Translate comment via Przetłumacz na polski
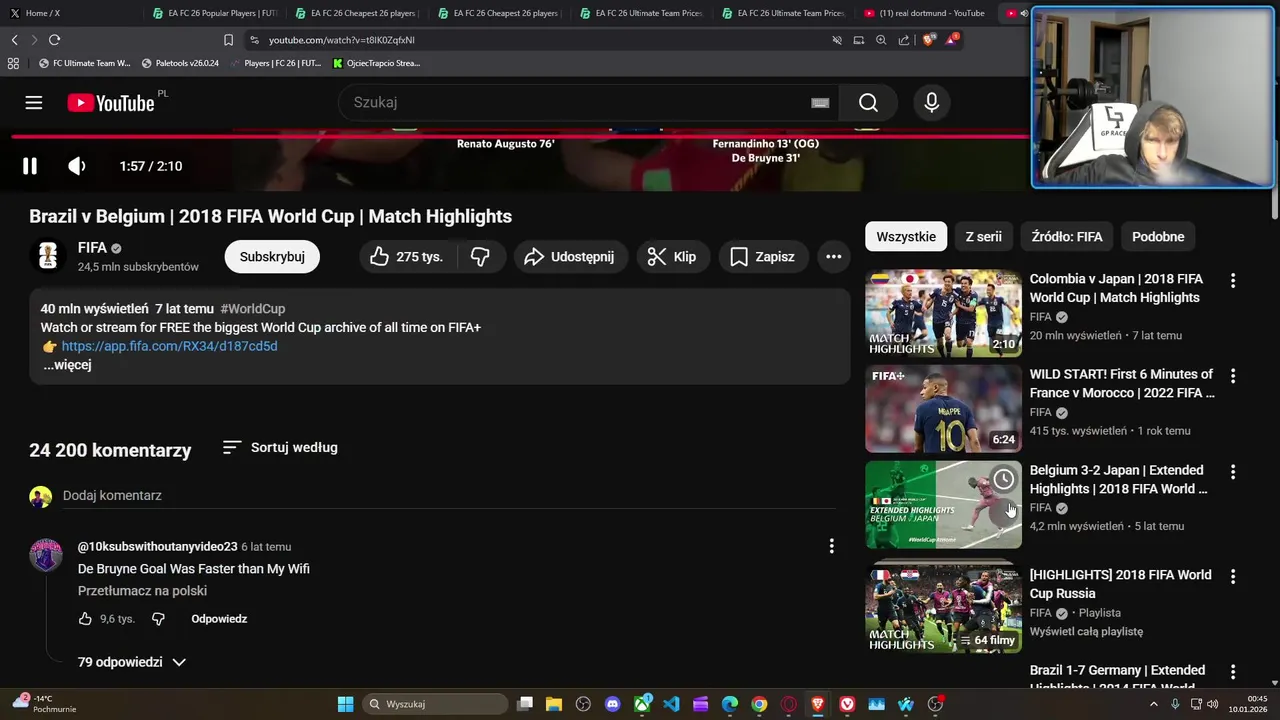Screen dimensions: 1280x720 tap(142, 591)
